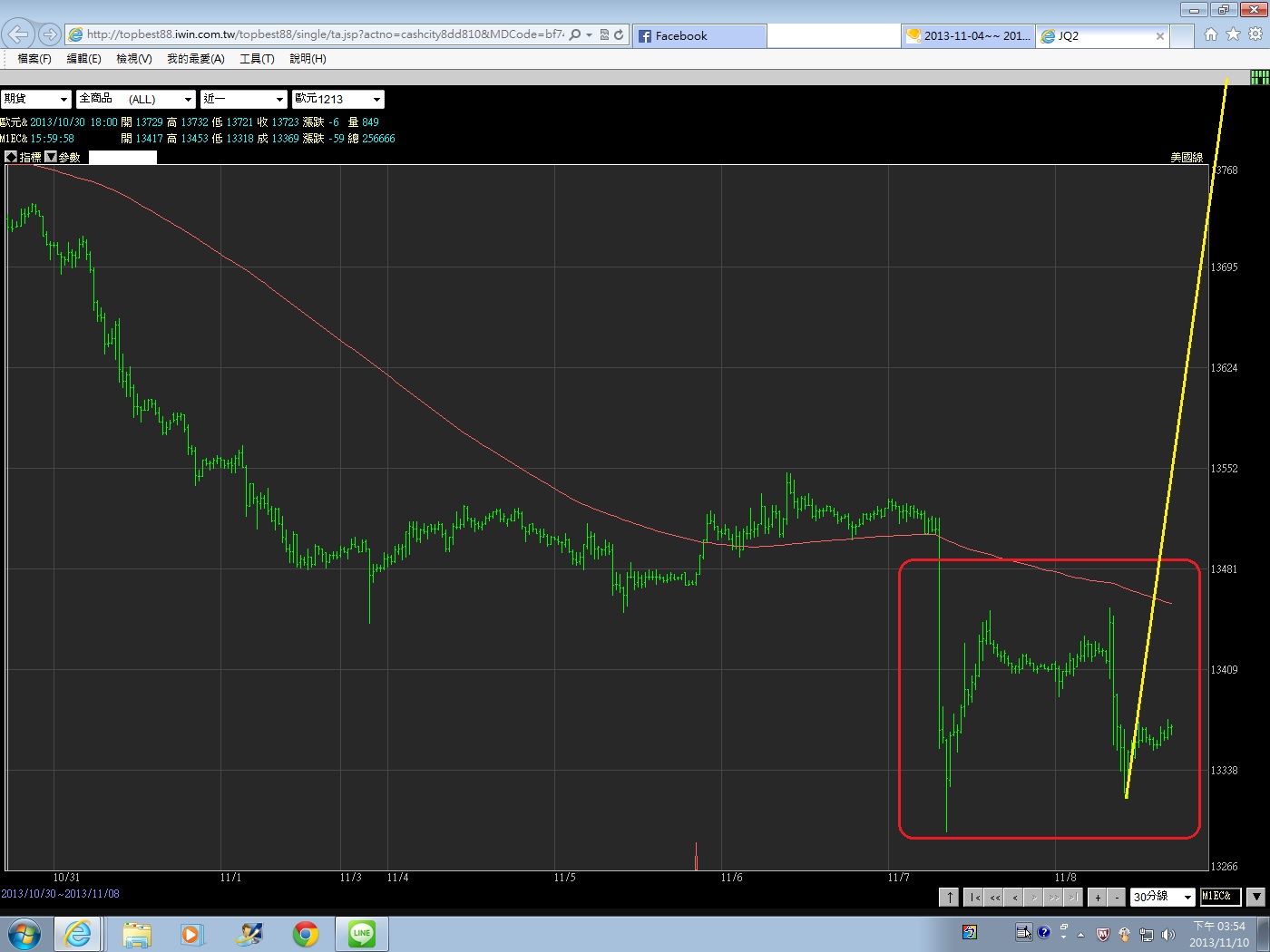Click the 指標 indicator diamond icon
Image resolution: width=1270 pixels, height=952 pixels.
(x=11, y=157)
